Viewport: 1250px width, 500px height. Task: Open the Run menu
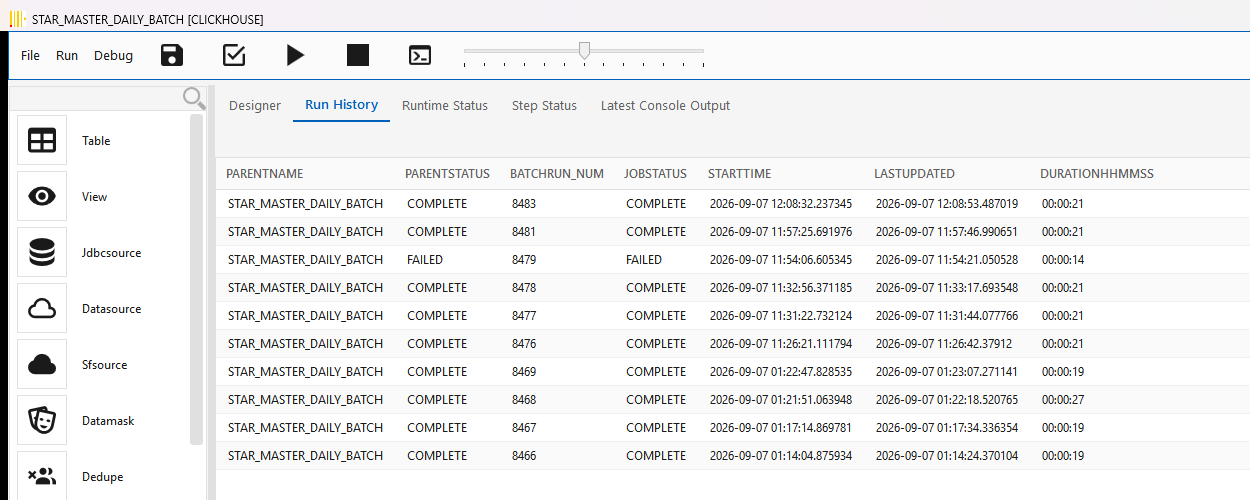coord(67,55)
